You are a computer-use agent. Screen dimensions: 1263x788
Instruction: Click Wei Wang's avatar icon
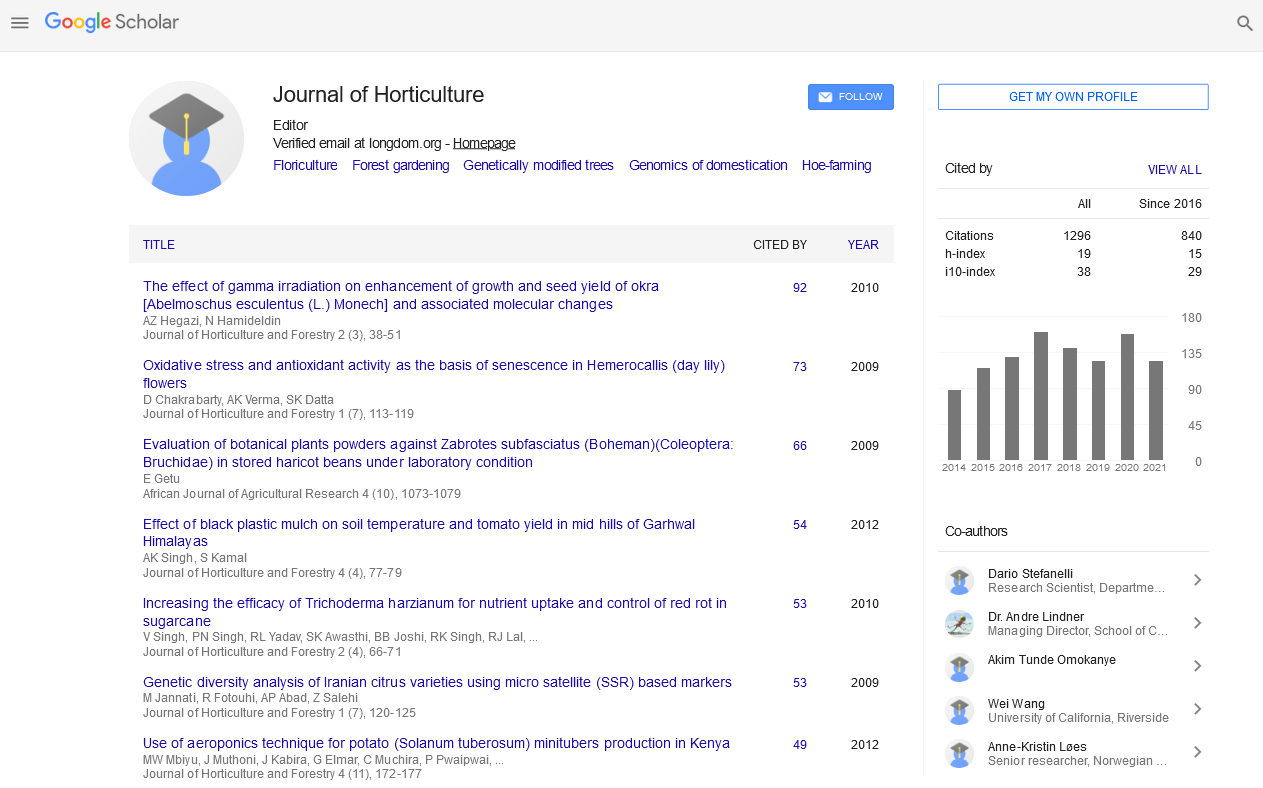(960, 710)
